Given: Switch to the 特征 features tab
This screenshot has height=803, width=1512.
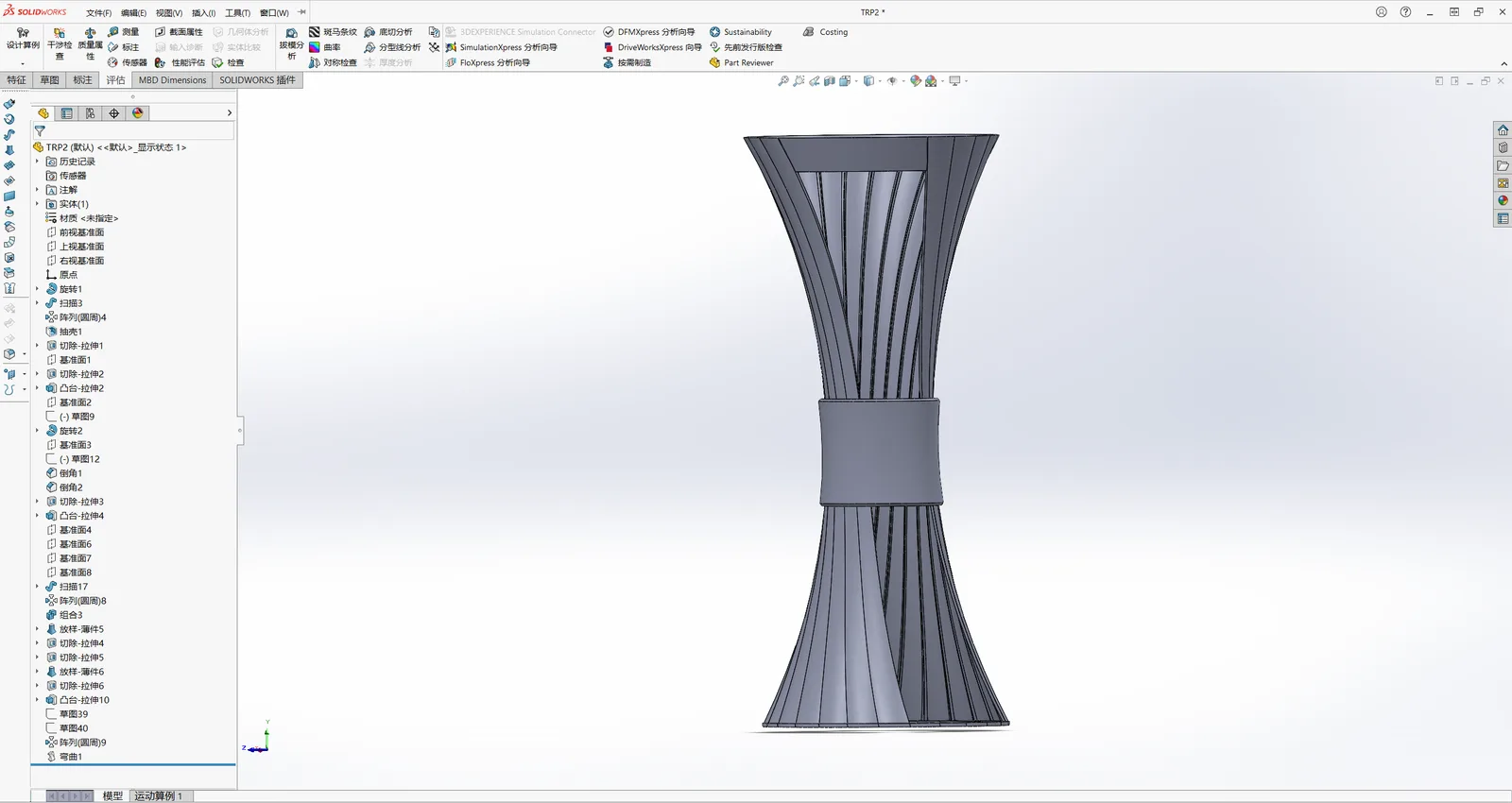Looking at the screenshot, I should click(x=17, y=80).
